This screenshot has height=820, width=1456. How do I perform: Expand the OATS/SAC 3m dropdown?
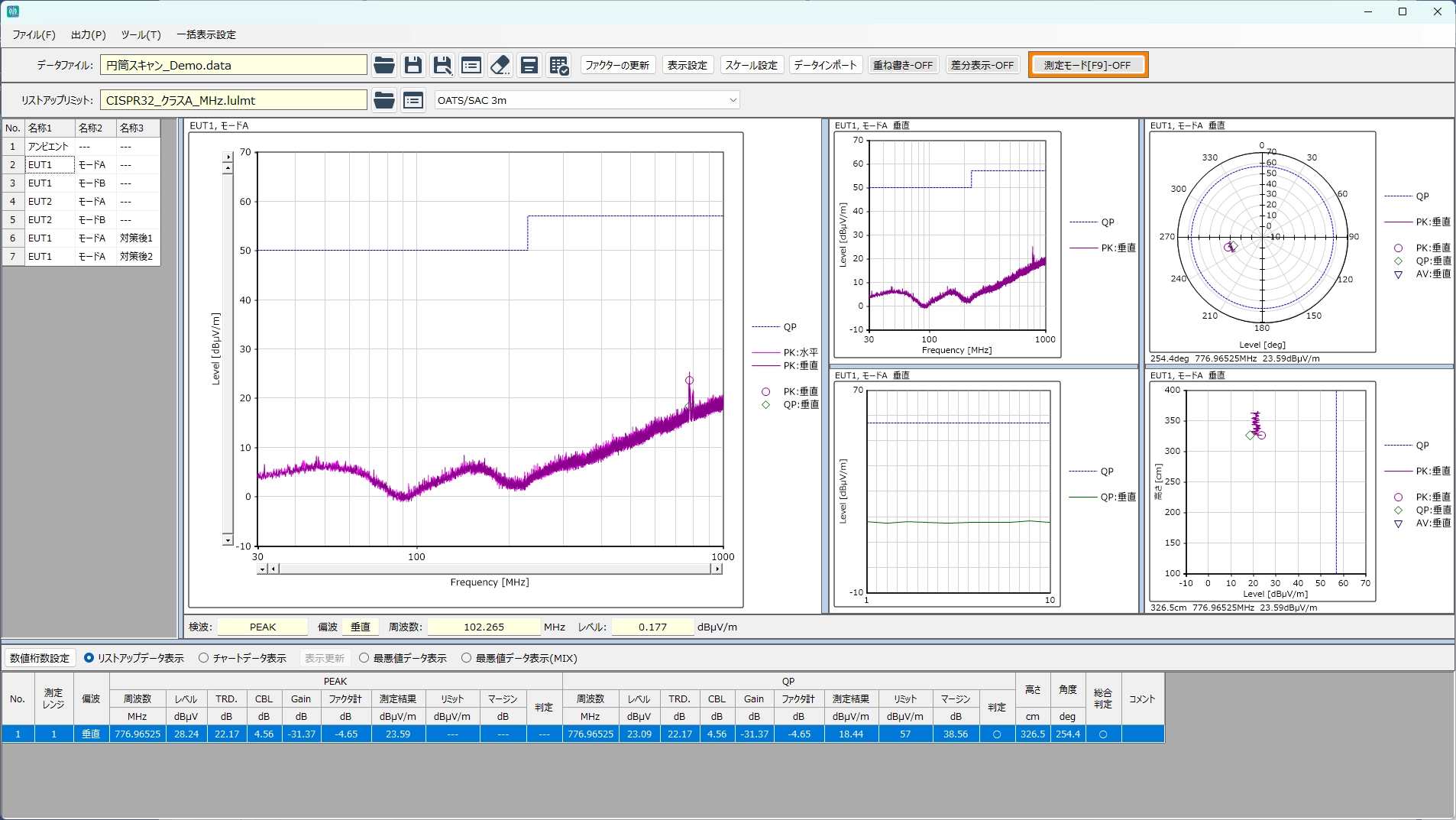[733, 100]
